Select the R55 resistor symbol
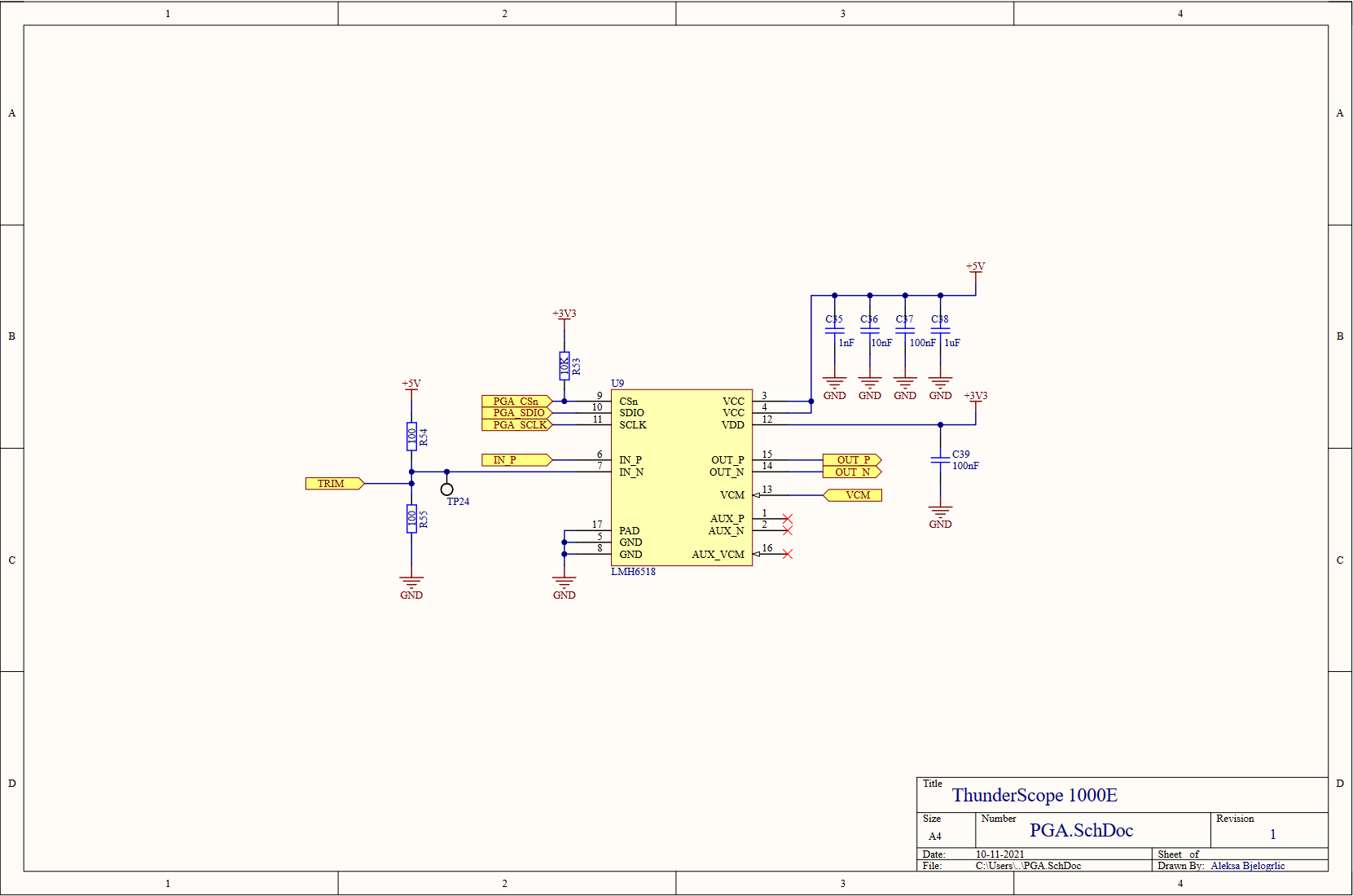Screen dimensions: 1353x896 pos(411,519)
